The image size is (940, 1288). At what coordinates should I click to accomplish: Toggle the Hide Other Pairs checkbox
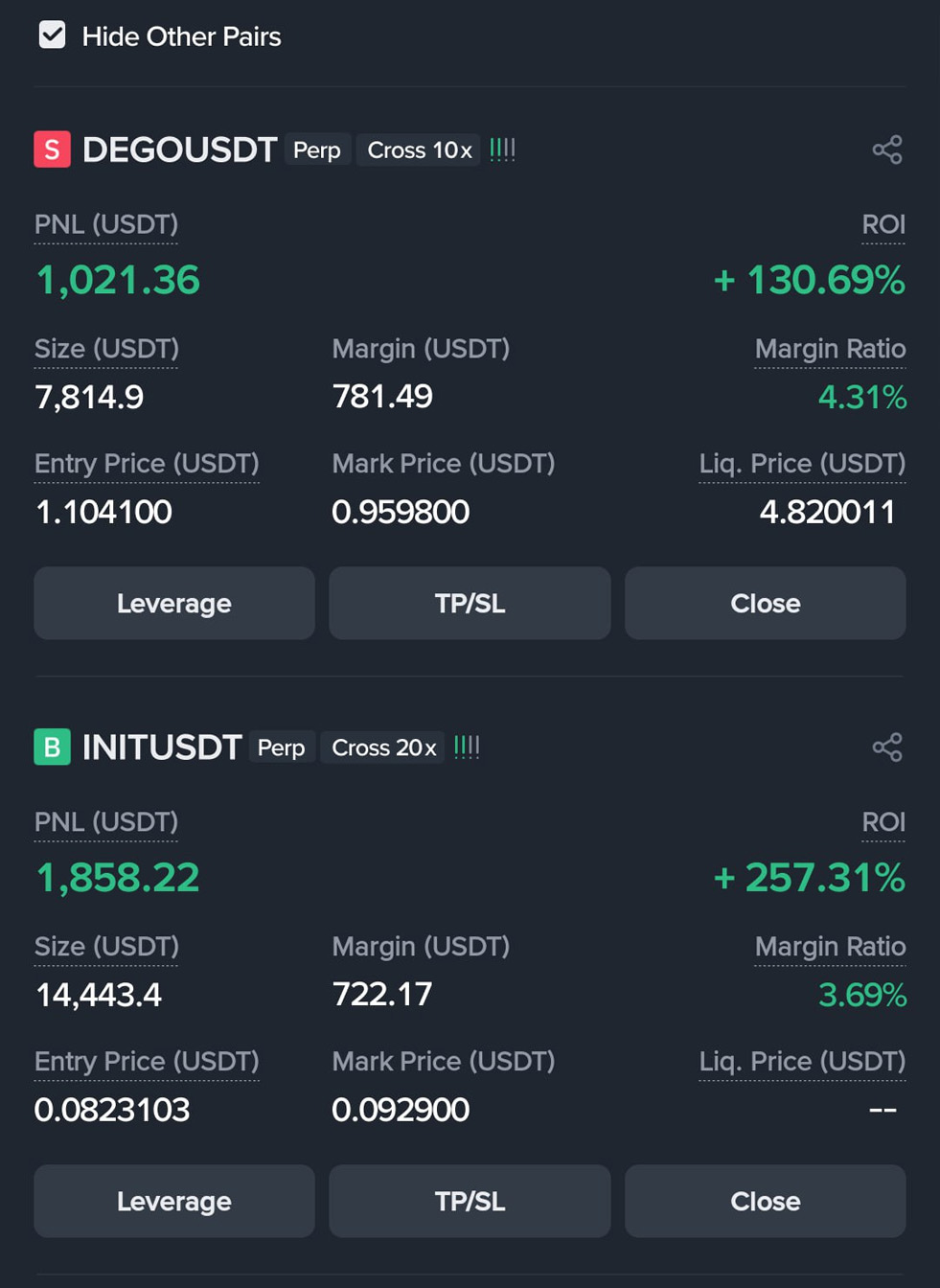[51, 35]
